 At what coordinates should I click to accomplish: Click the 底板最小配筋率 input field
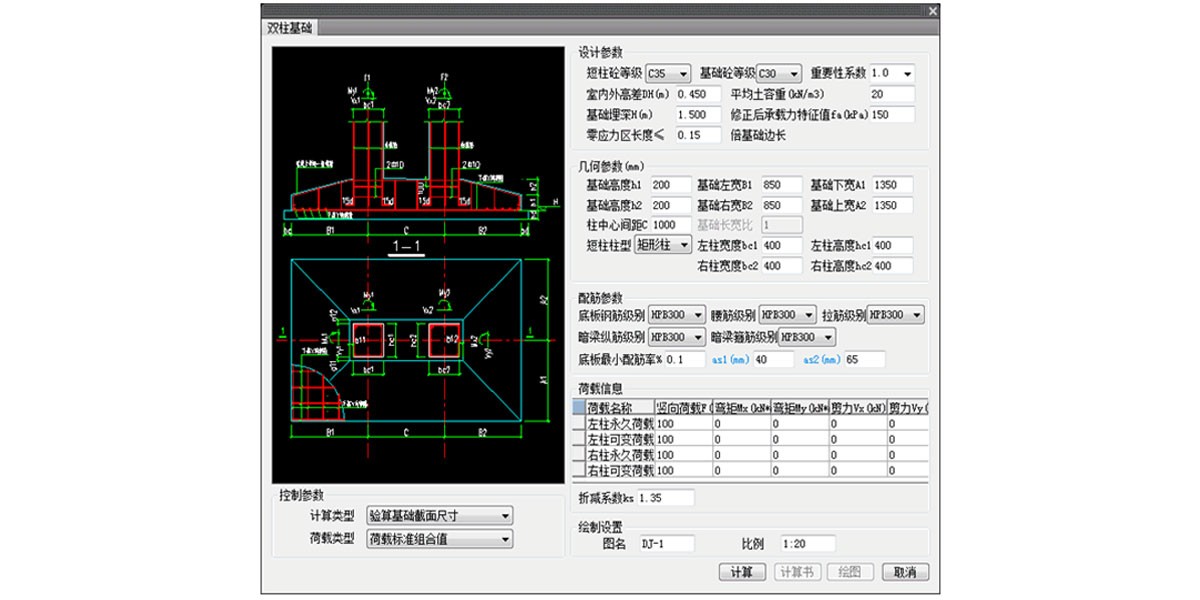tap(686, 360)
